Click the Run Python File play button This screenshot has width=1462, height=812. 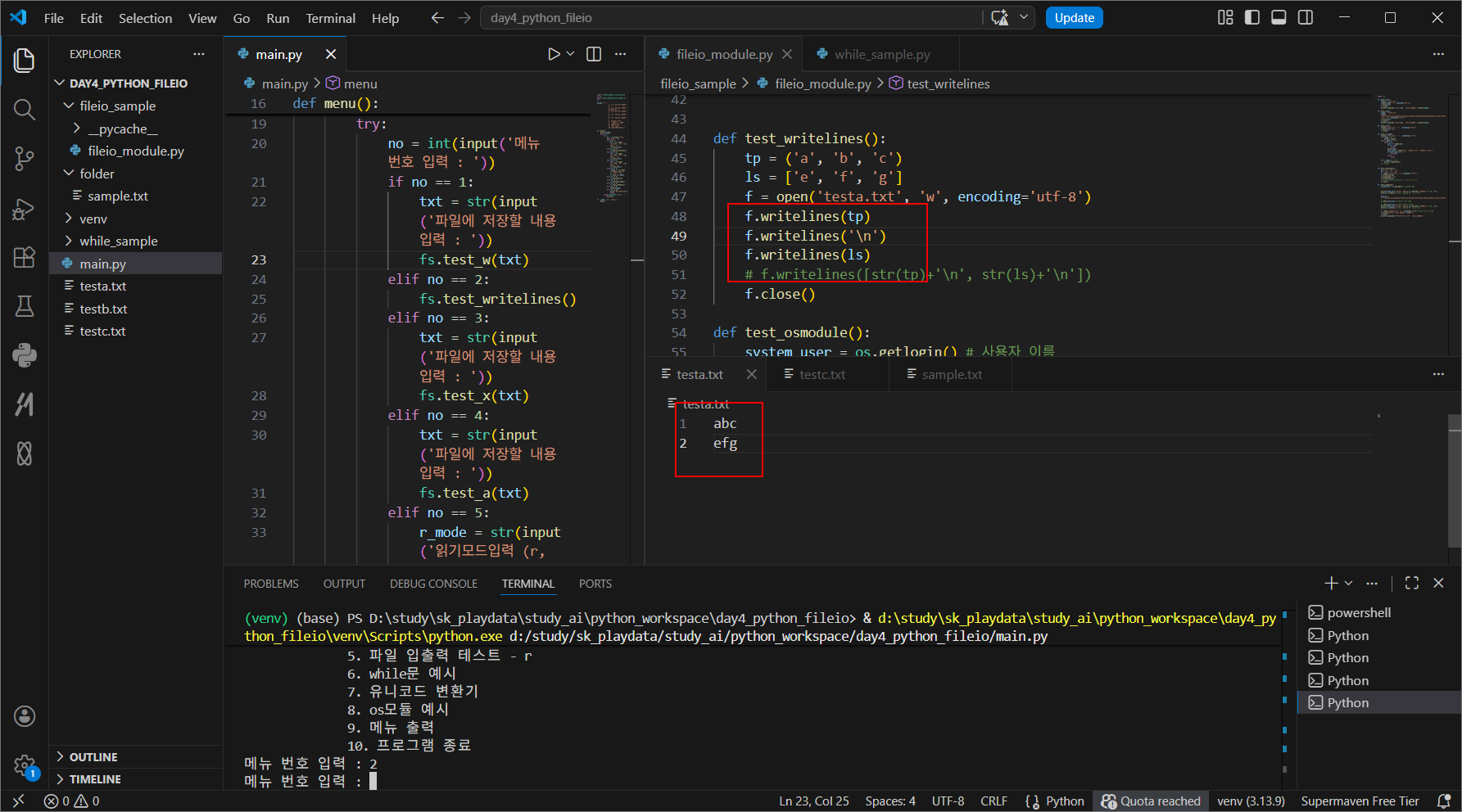click(x=554, y=54)
